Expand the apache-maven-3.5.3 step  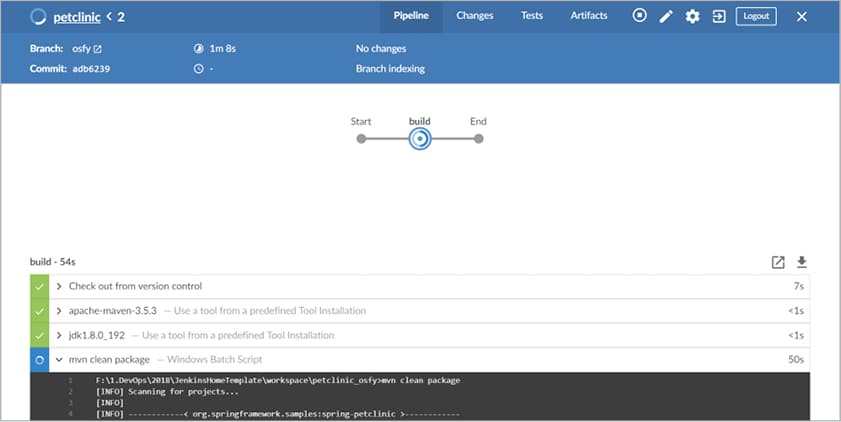pos(59,311)
